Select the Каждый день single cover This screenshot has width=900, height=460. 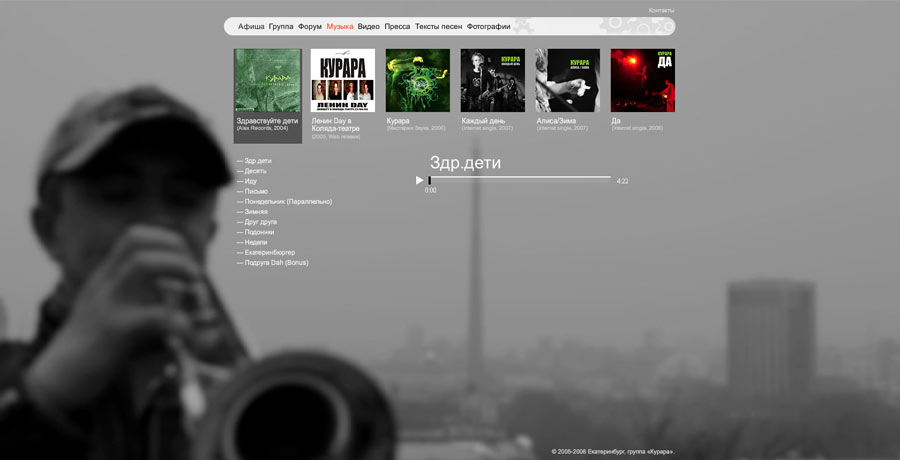[x=492, y=80]
